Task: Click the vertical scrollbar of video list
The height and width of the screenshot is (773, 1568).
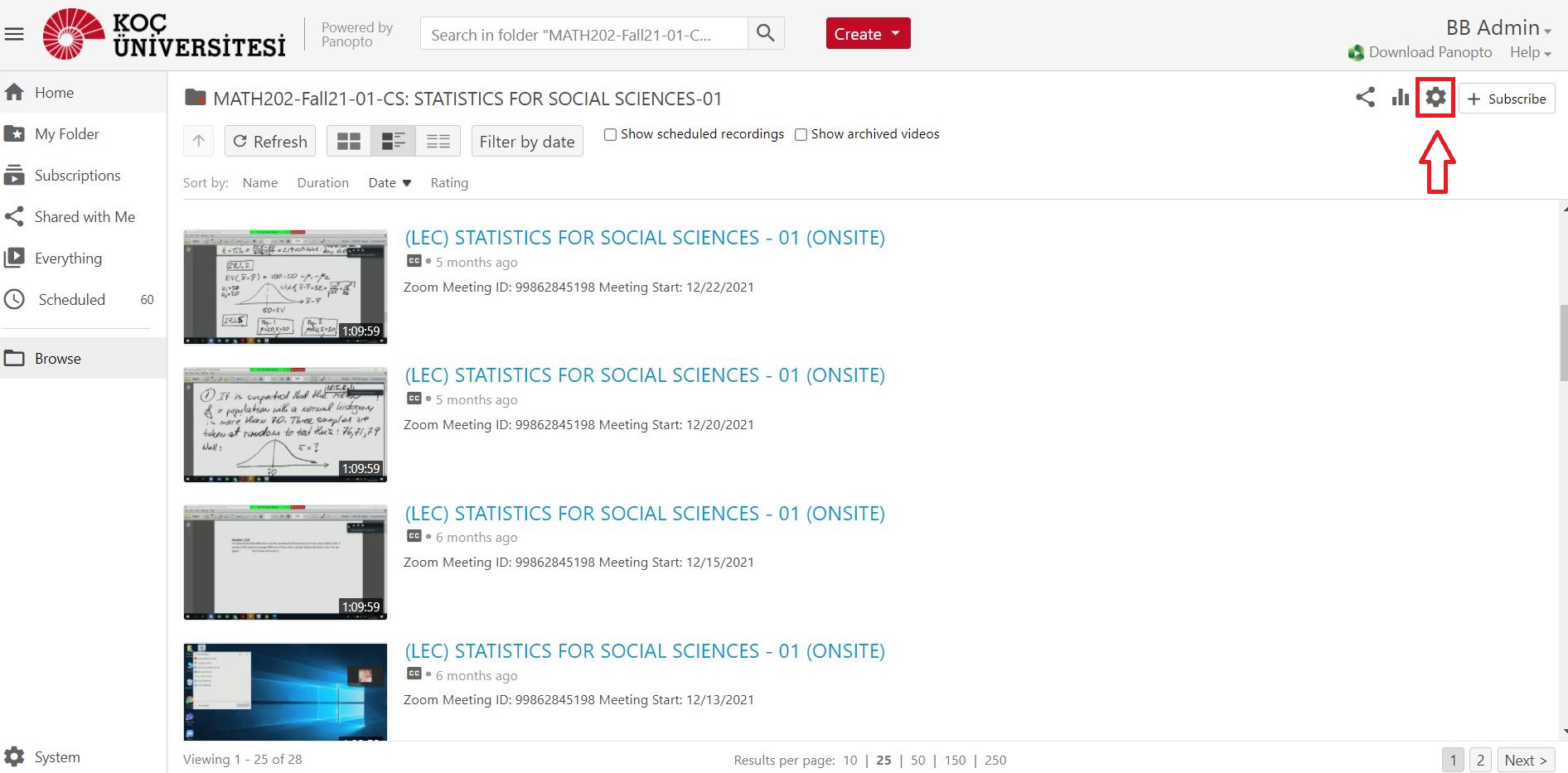Action: (x=1563, y=344)
